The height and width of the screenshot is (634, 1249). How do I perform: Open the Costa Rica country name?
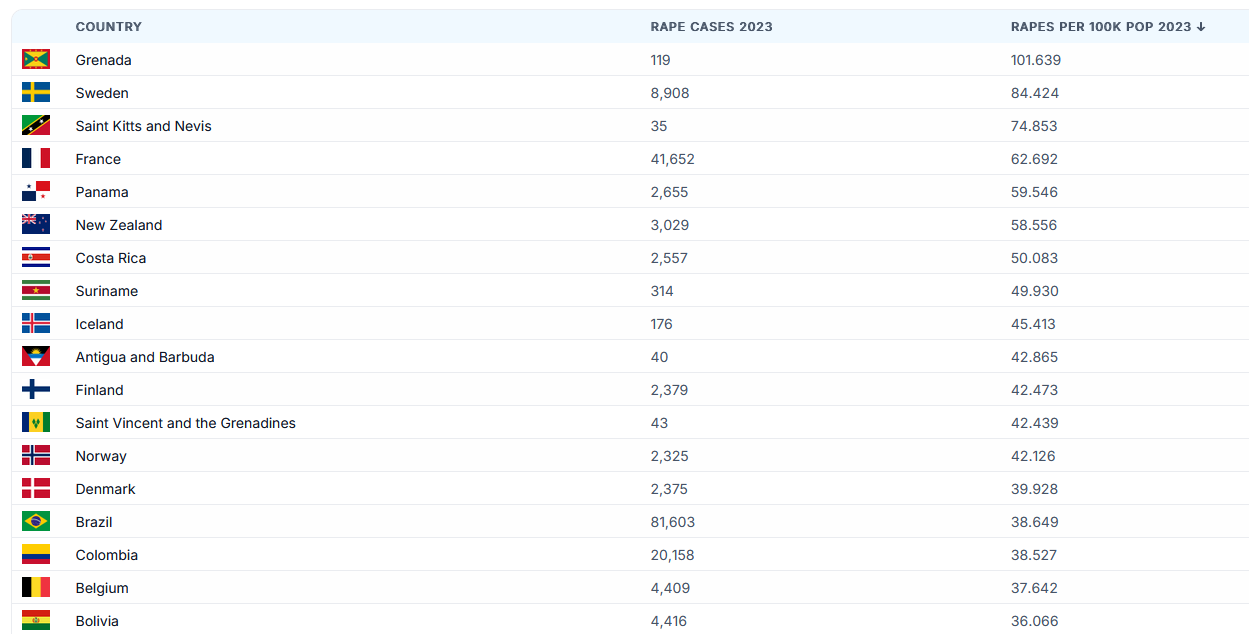point(111,258)
